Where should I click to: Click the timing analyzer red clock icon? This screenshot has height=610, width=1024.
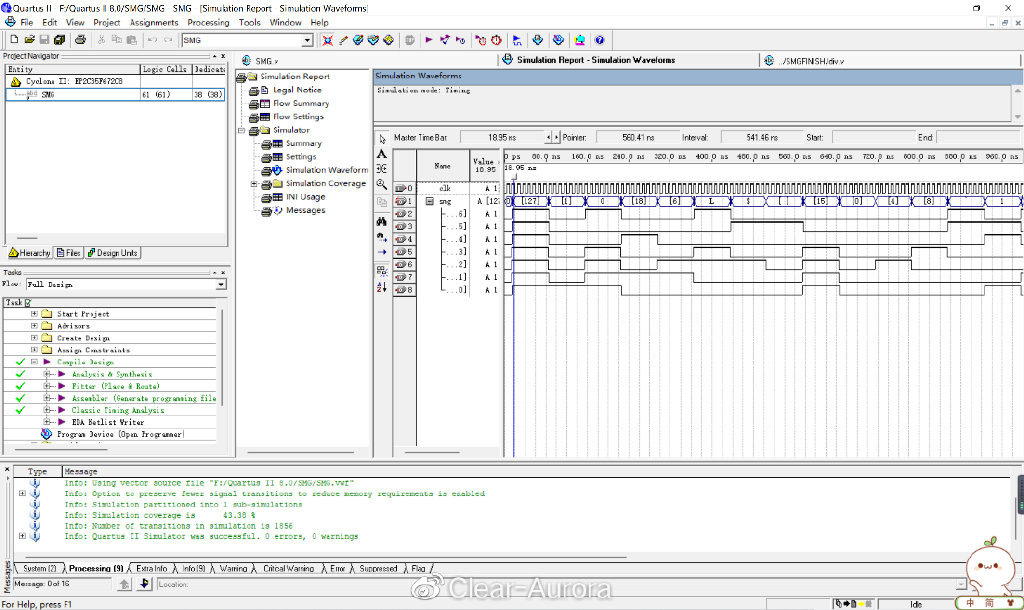pyautogui.click(x=496, y=40)
